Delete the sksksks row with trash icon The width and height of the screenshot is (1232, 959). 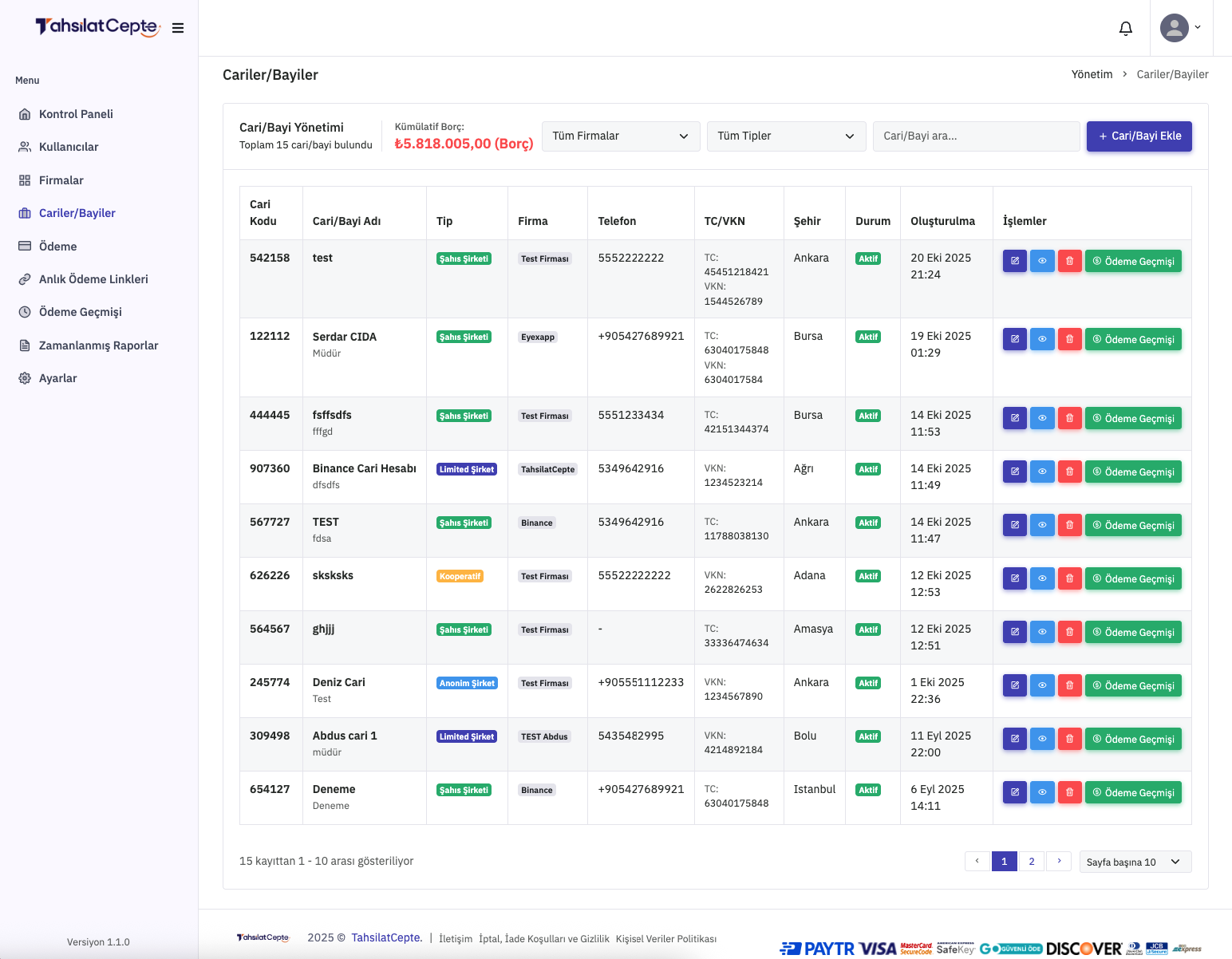(x=1069, y=578)
